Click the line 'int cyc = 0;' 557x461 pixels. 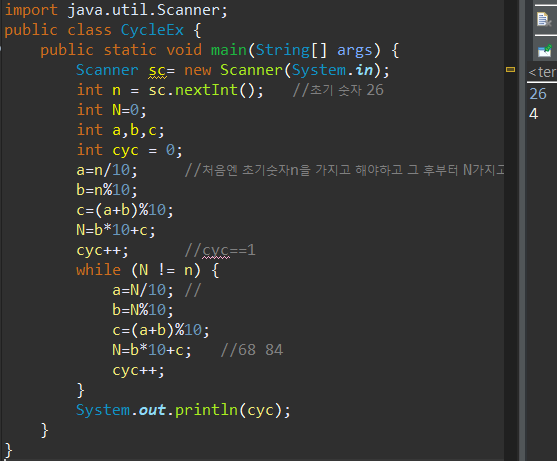130,150
